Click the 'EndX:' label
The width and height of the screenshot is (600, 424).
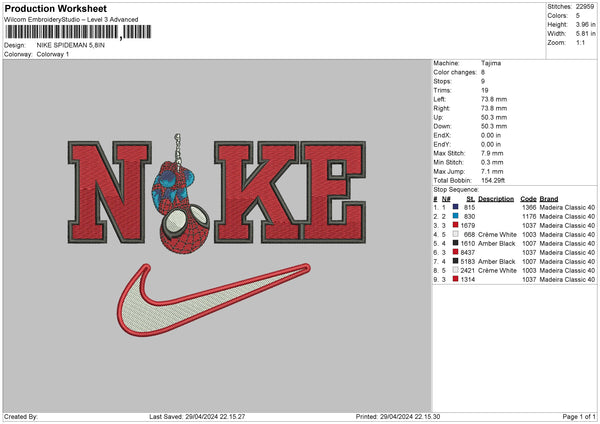pos(442,135)
